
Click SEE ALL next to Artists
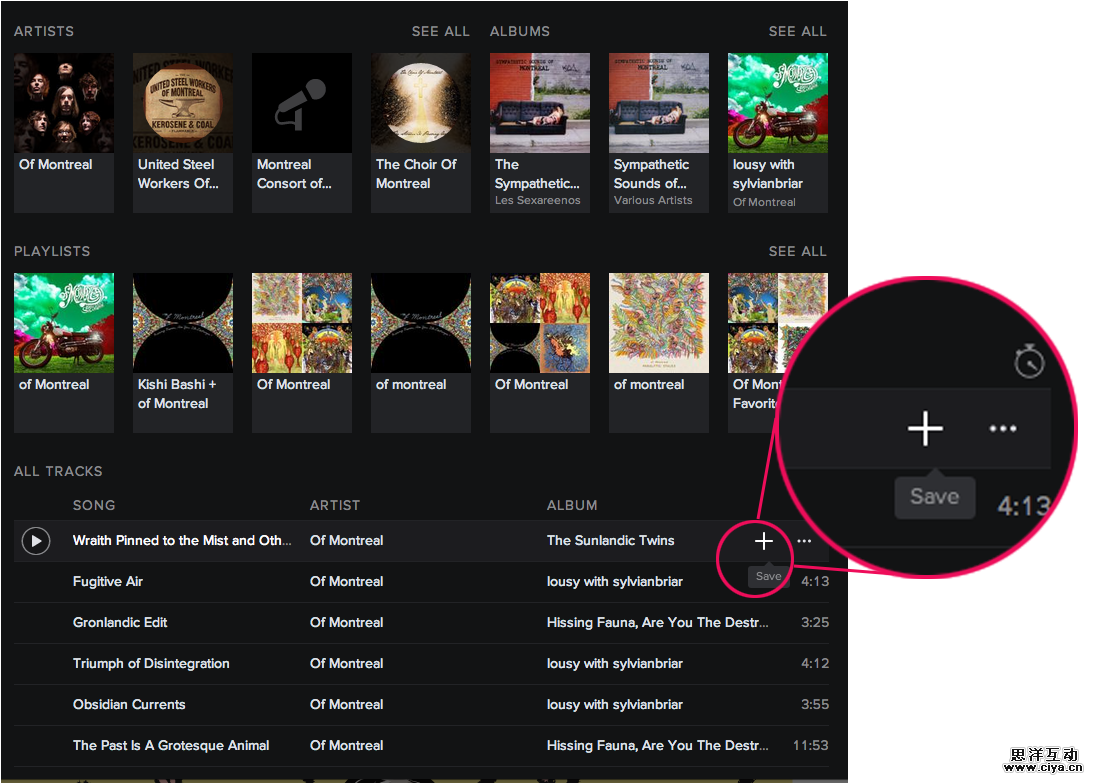pyautogui.click(x=440, y=31)
